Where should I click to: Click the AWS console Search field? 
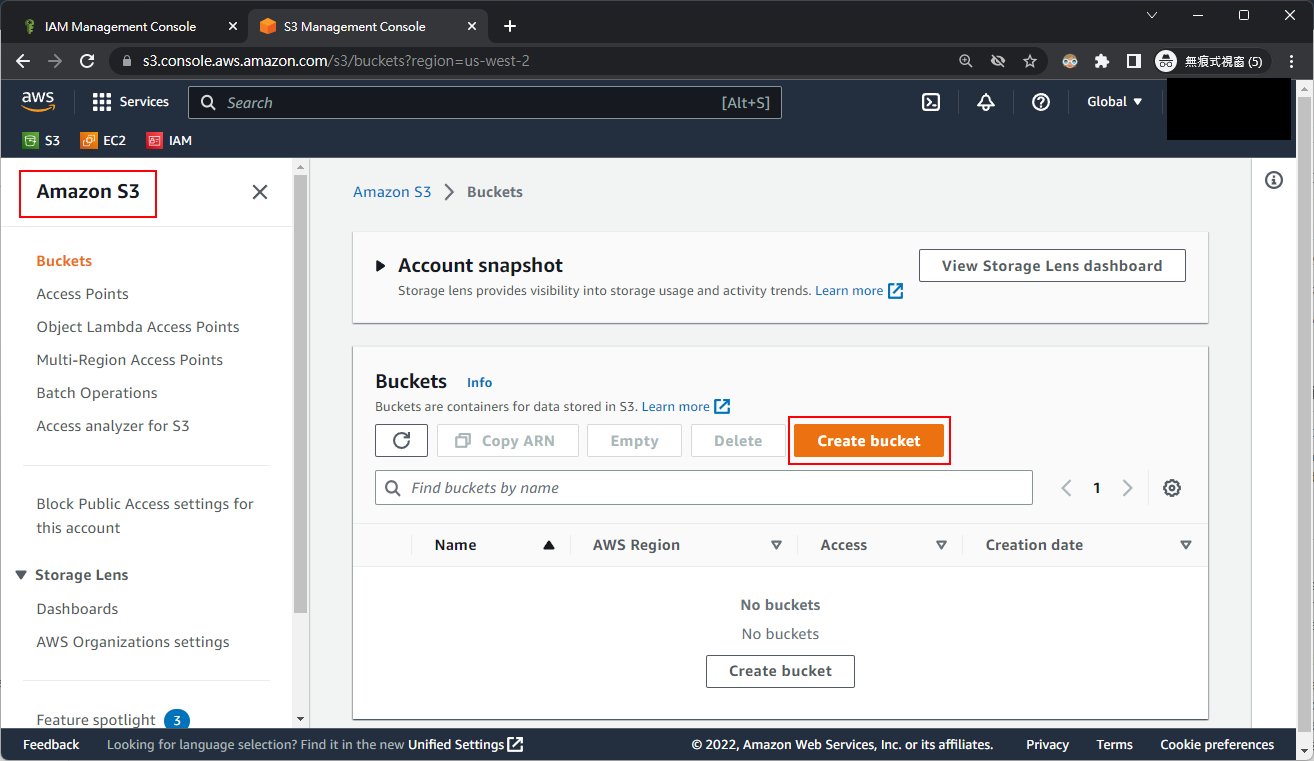click(485, 102)
